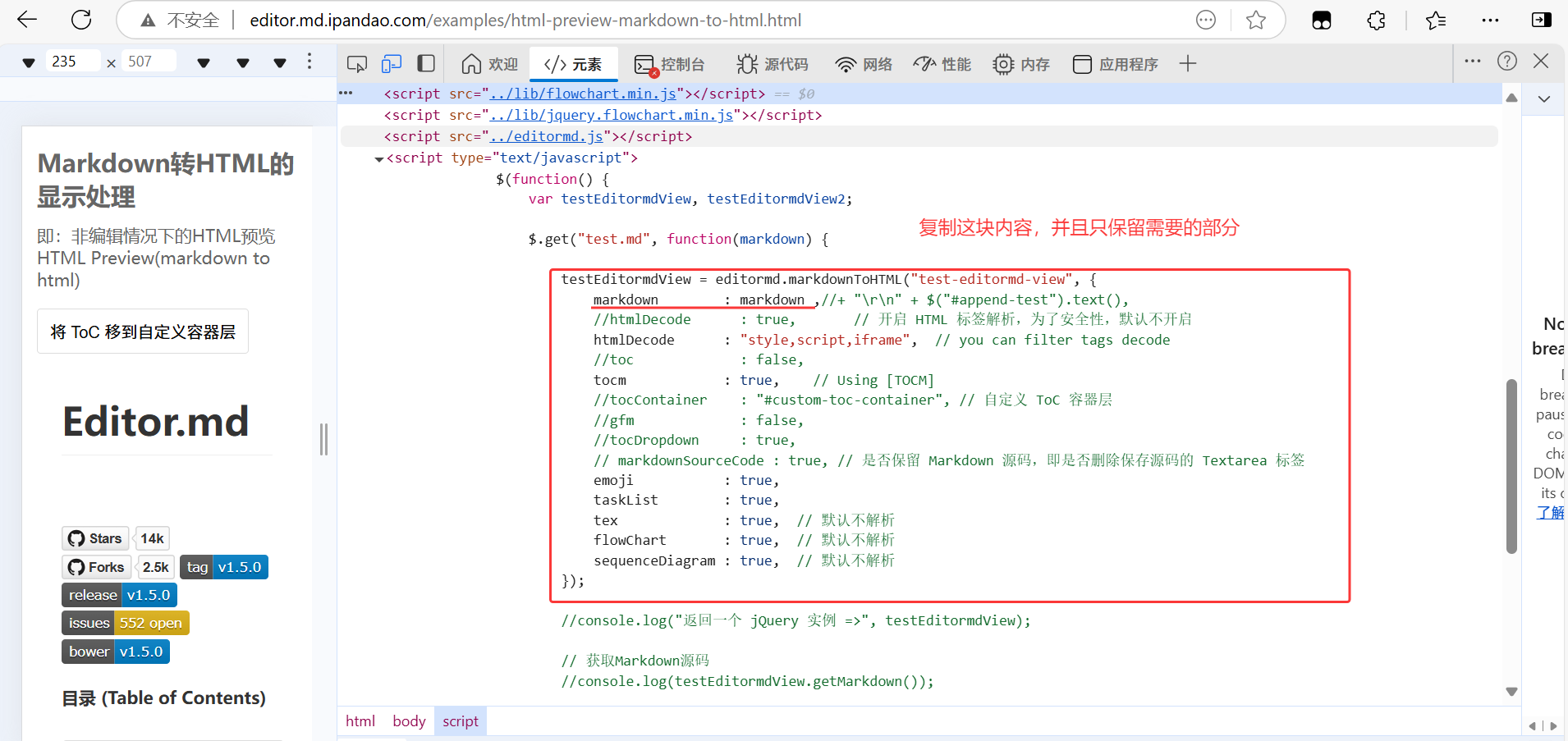Toggle the browser sidebar icon

tap(1542, 20)
